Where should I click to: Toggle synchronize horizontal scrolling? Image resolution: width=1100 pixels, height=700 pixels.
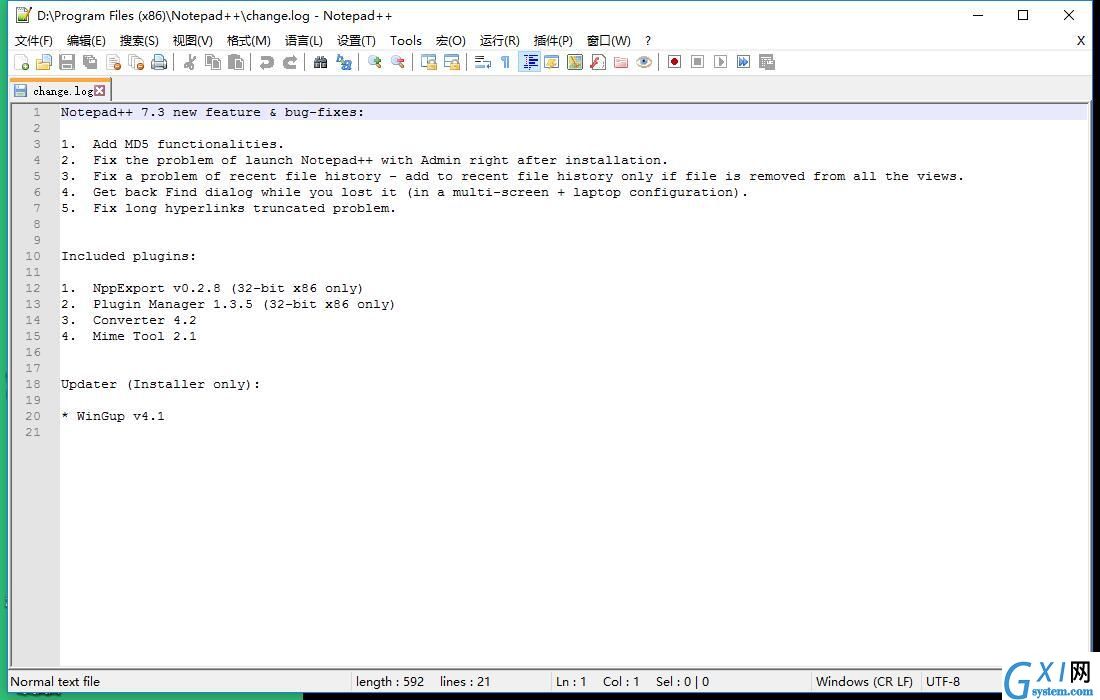[452, 62]
